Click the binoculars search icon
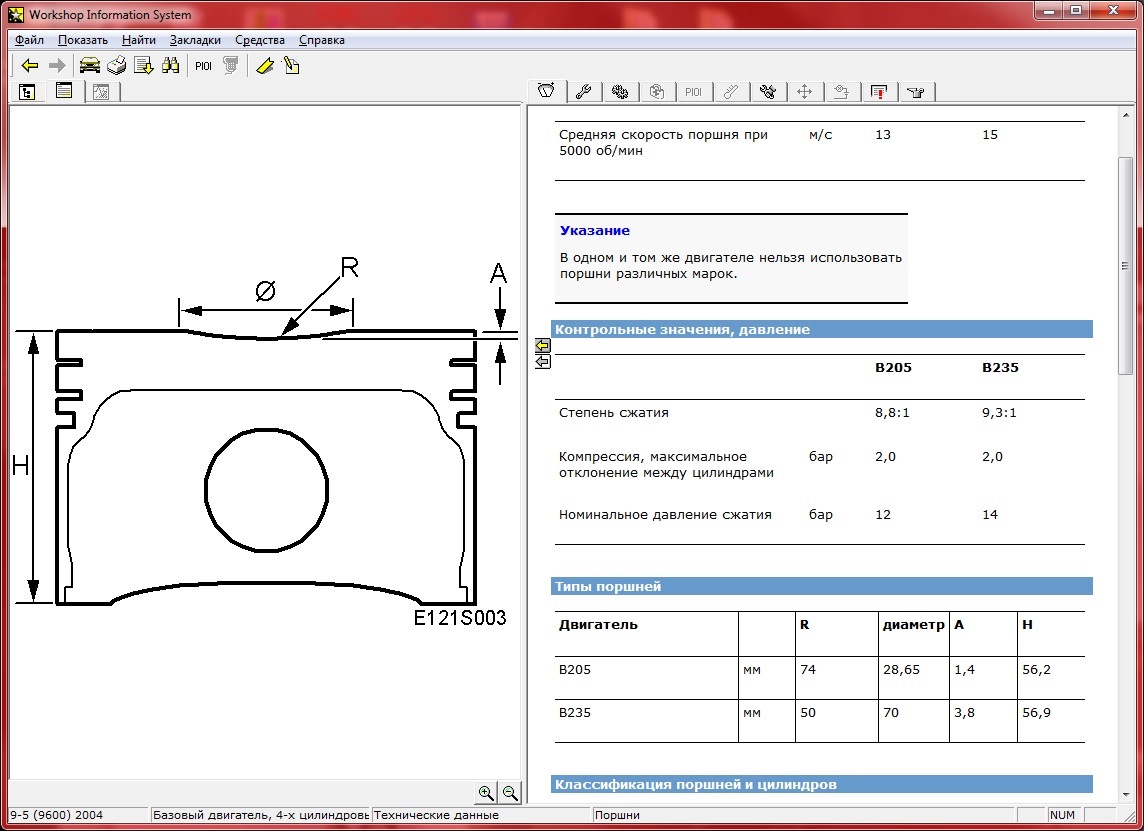The height and width of the screenshot is (831, 1144). [170, 66]
